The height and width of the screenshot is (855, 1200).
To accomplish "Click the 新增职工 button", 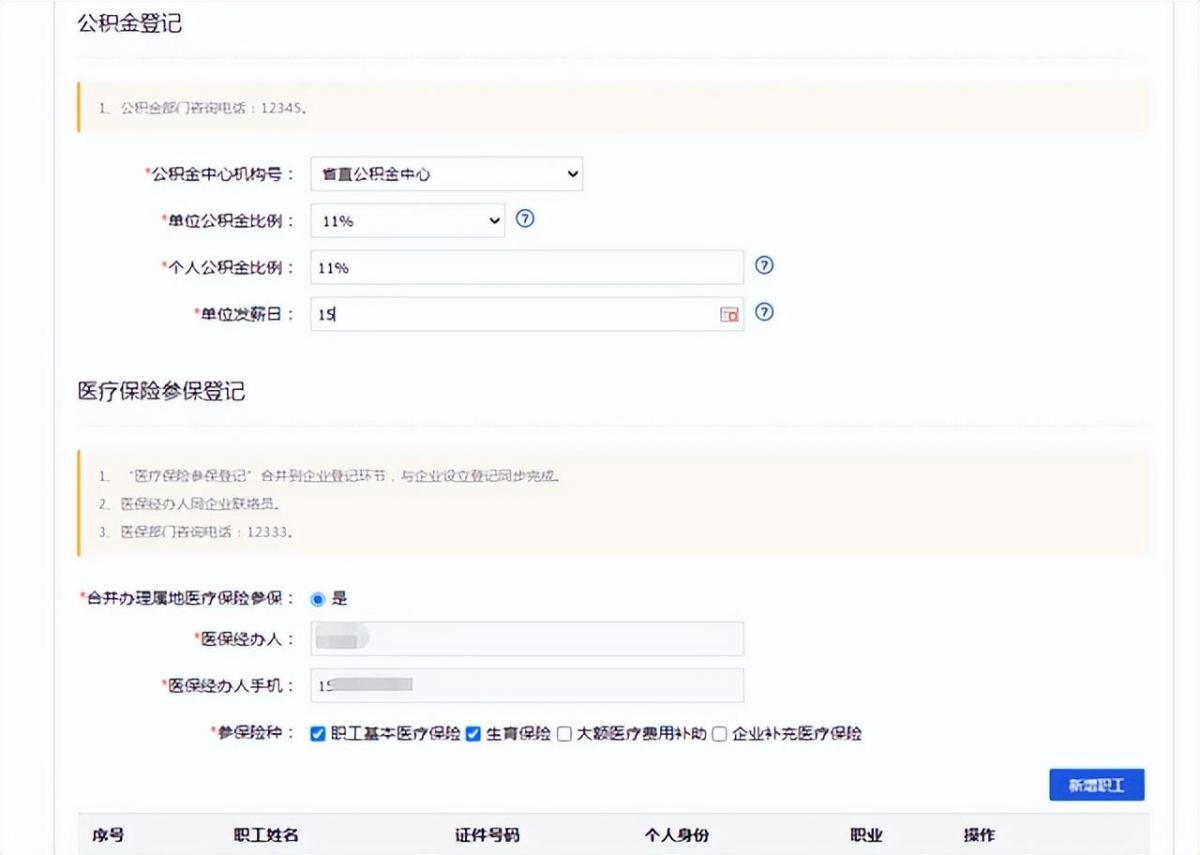I will [1097, 785].
